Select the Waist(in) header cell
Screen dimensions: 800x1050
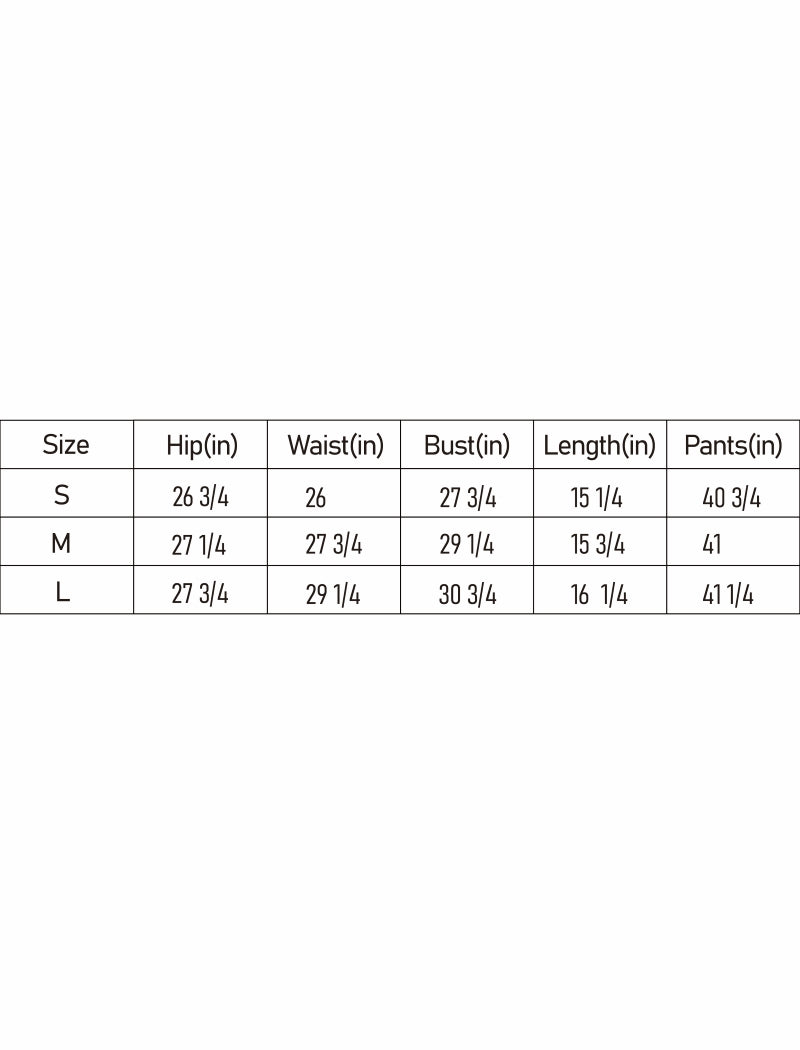click(335, 446)
